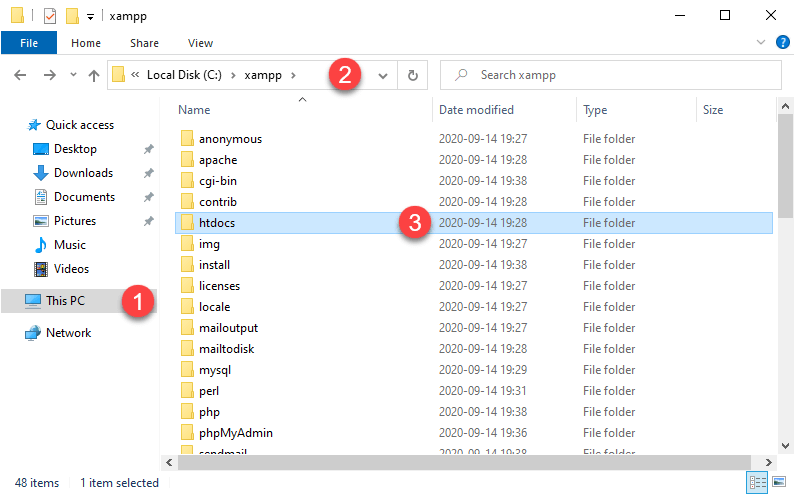Switch to large icons view in the status bar
This screenshot has width=795, height=495.
click(x=779, y=482)
